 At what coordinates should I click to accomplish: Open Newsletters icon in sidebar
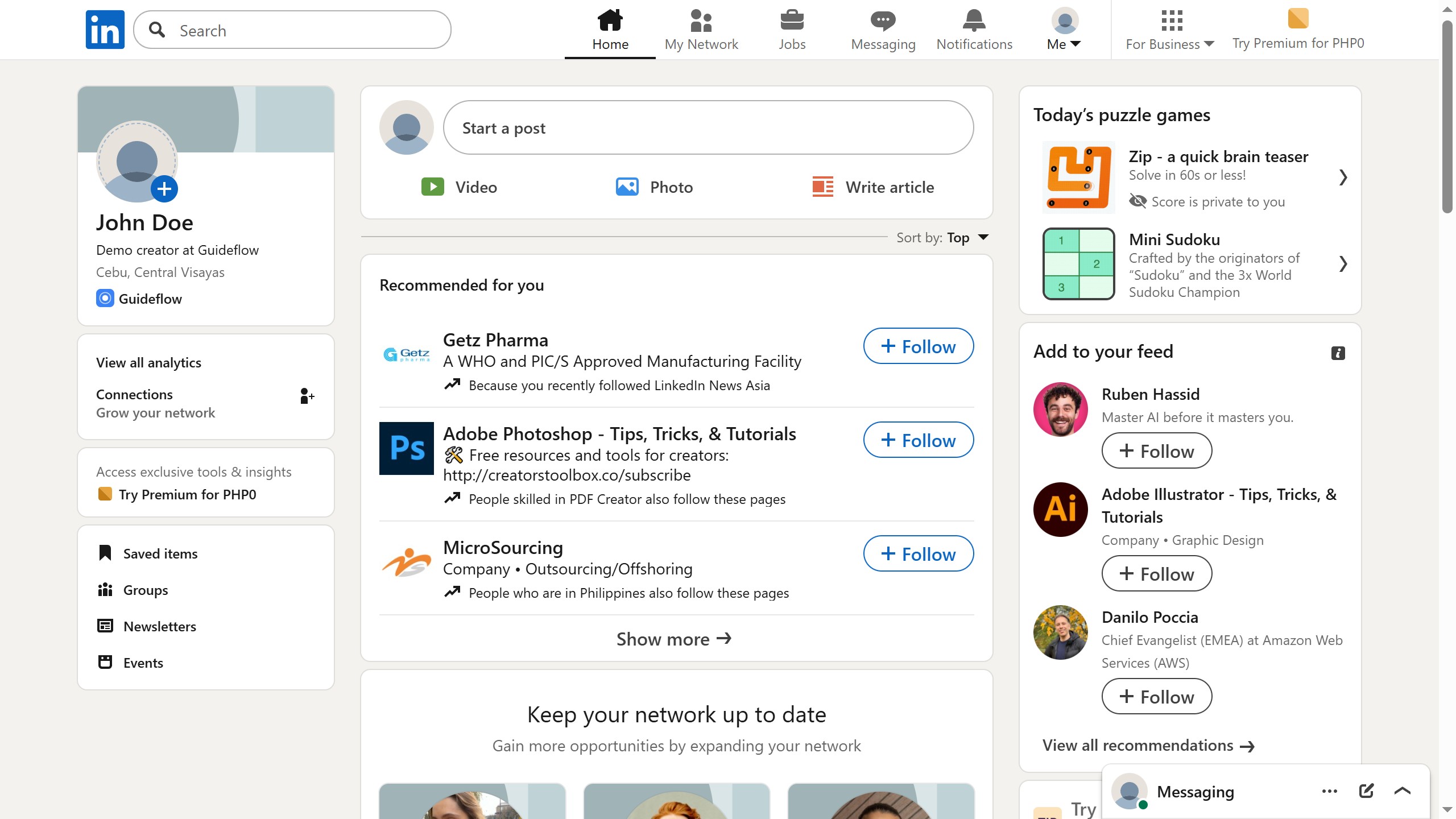click(105, 626)
